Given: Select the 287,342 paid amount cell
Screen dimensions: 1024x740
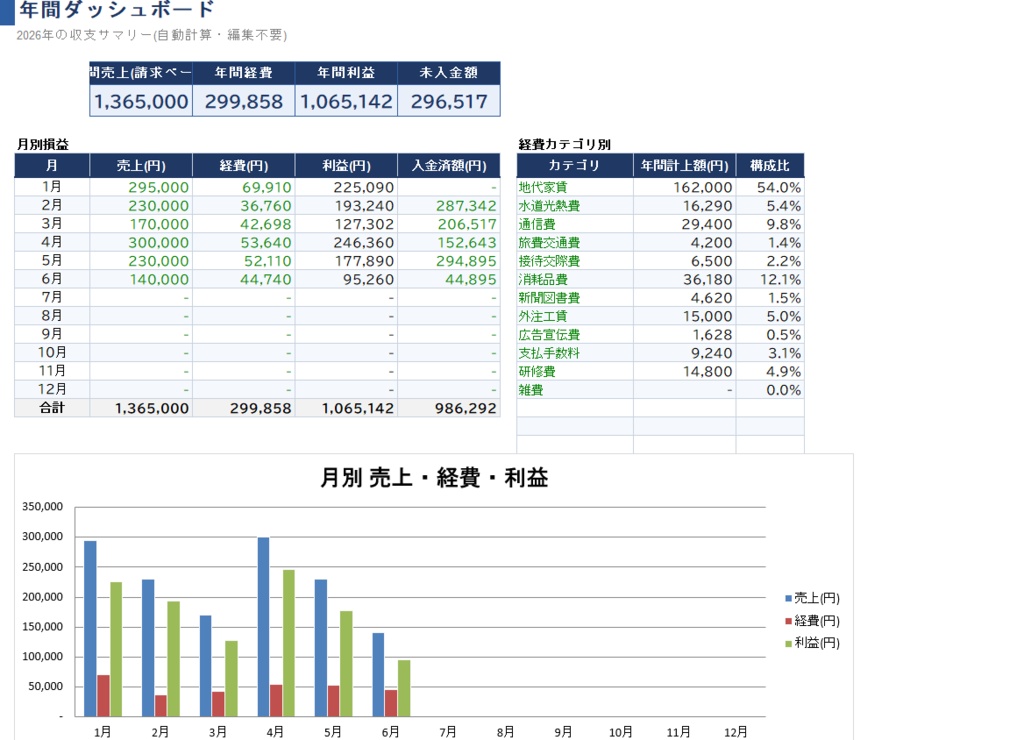Looking at the screenshot, I should tap(449, 206).
